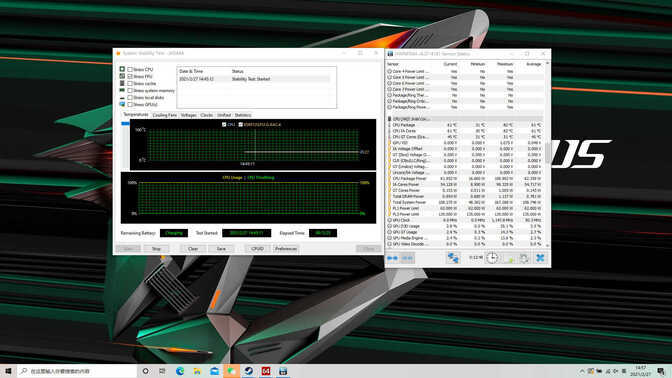The height and width of the screenshot is (378, 672).
Task: Enable the Stress system memory checkbox
Action: [130, 90]
